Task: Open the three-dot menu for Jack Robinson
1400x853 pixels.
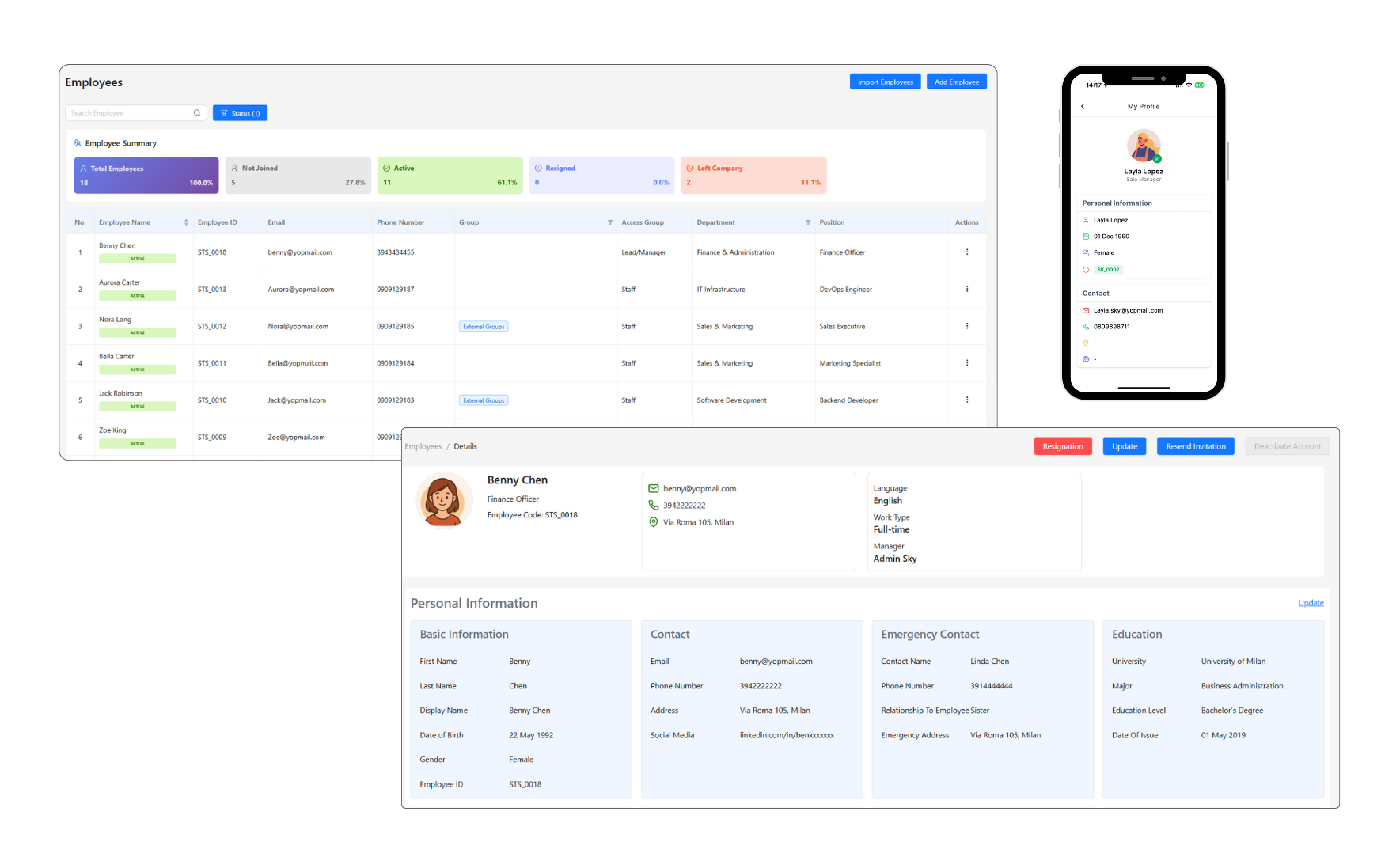Action: 966,400
